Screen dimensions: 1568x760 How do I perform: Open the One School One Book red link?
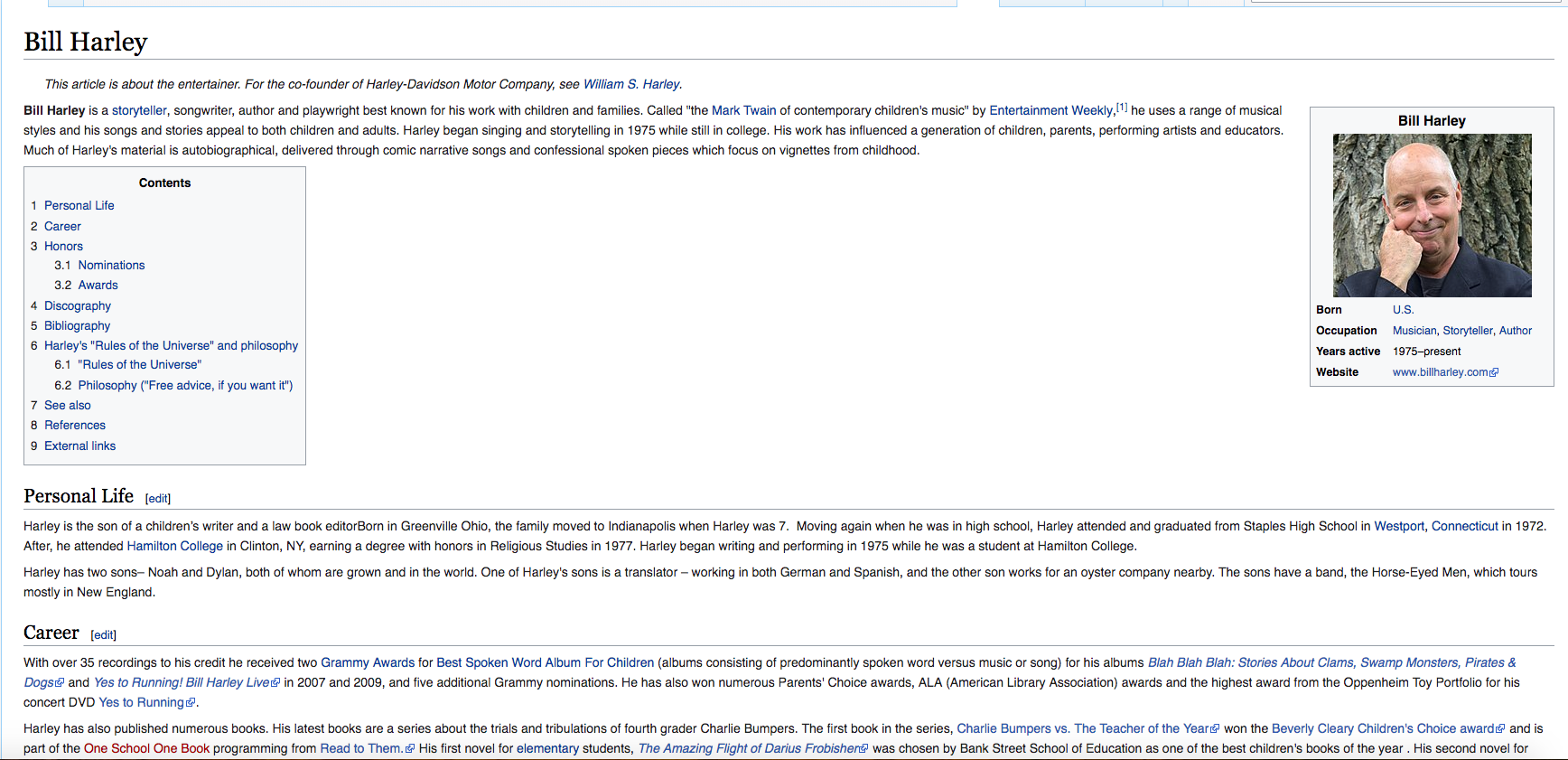pos(146,748)
